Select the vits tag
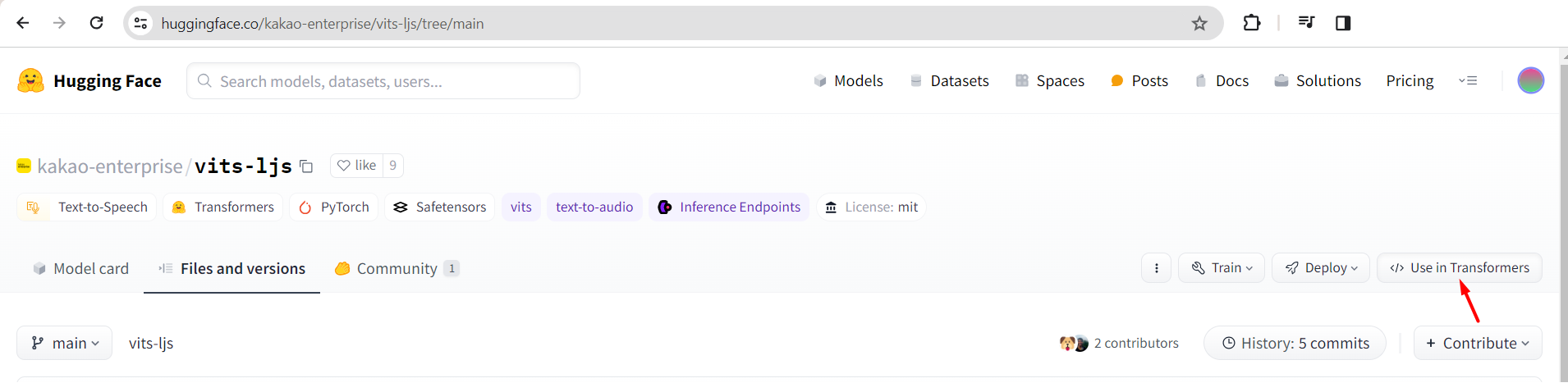 521,207
